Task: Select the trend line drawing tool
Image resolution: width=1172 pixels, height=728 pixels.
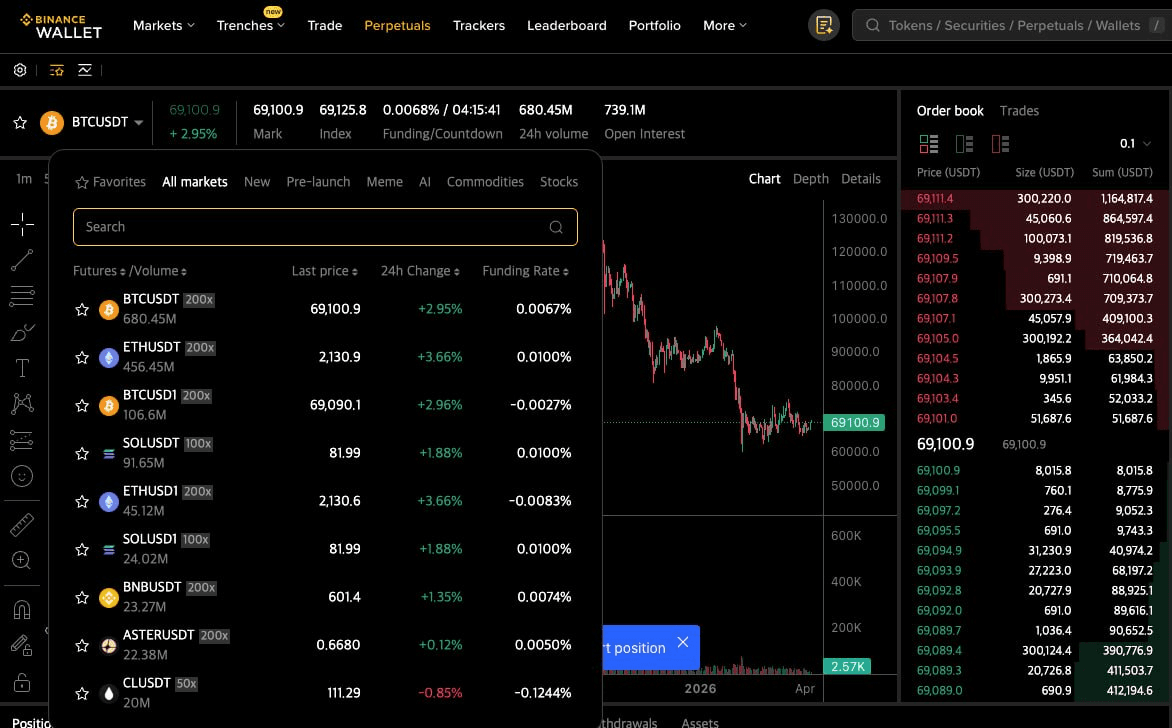Action: tap(22, 261)
